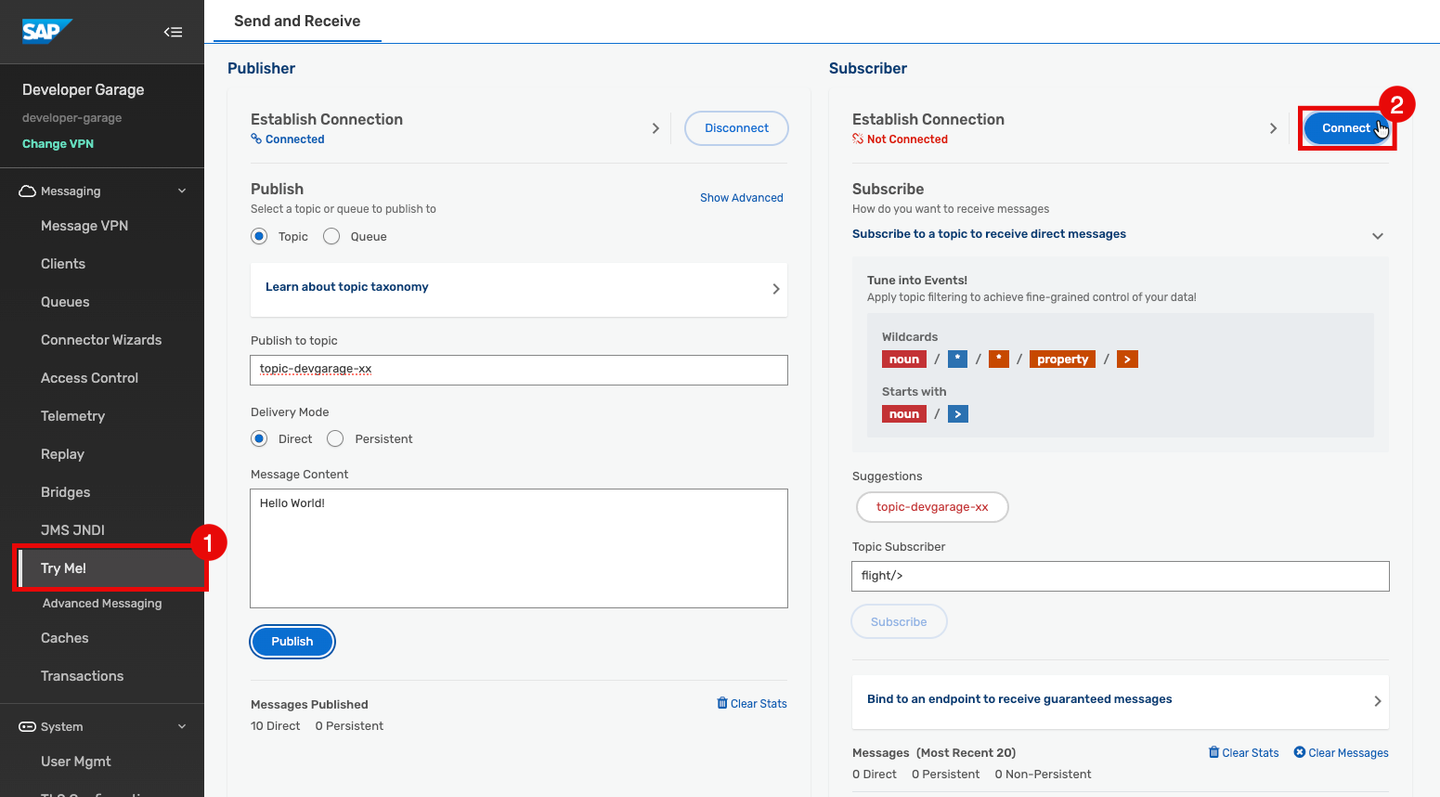
Task: Select the Queue radio button
Action: pos(331,236)
